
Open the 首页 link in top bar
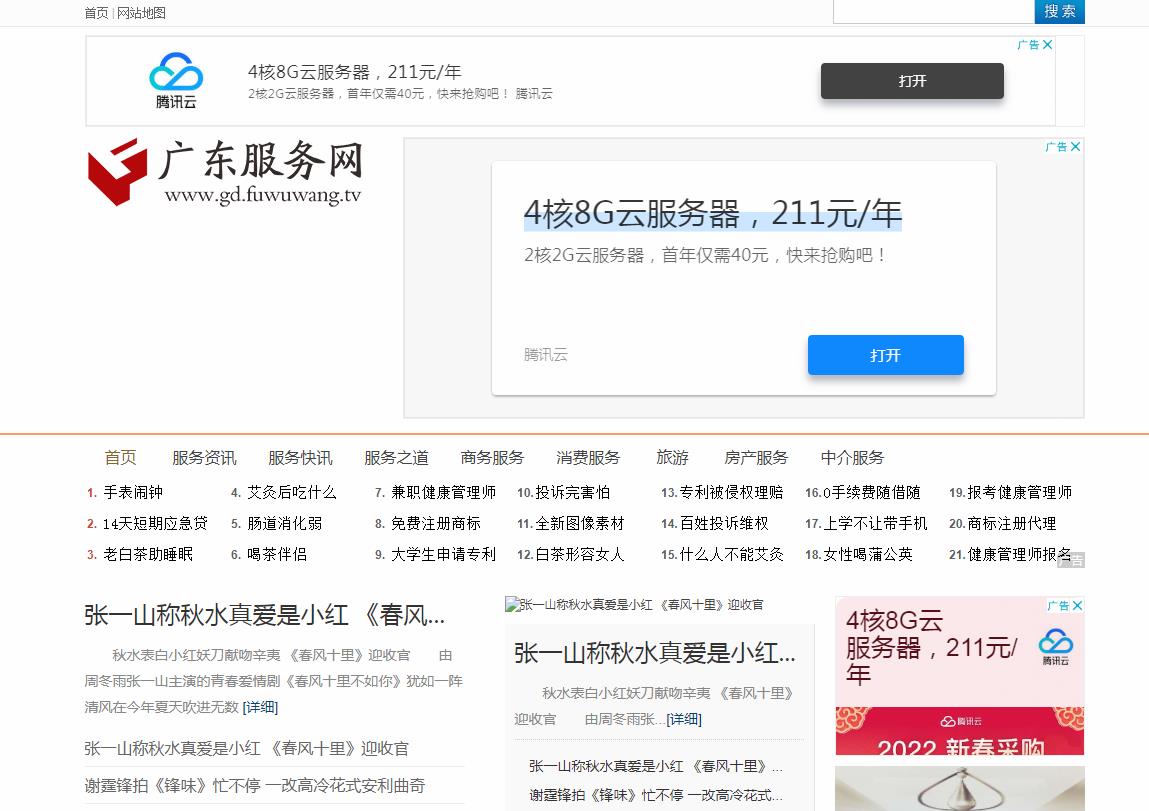click(96, 12)
